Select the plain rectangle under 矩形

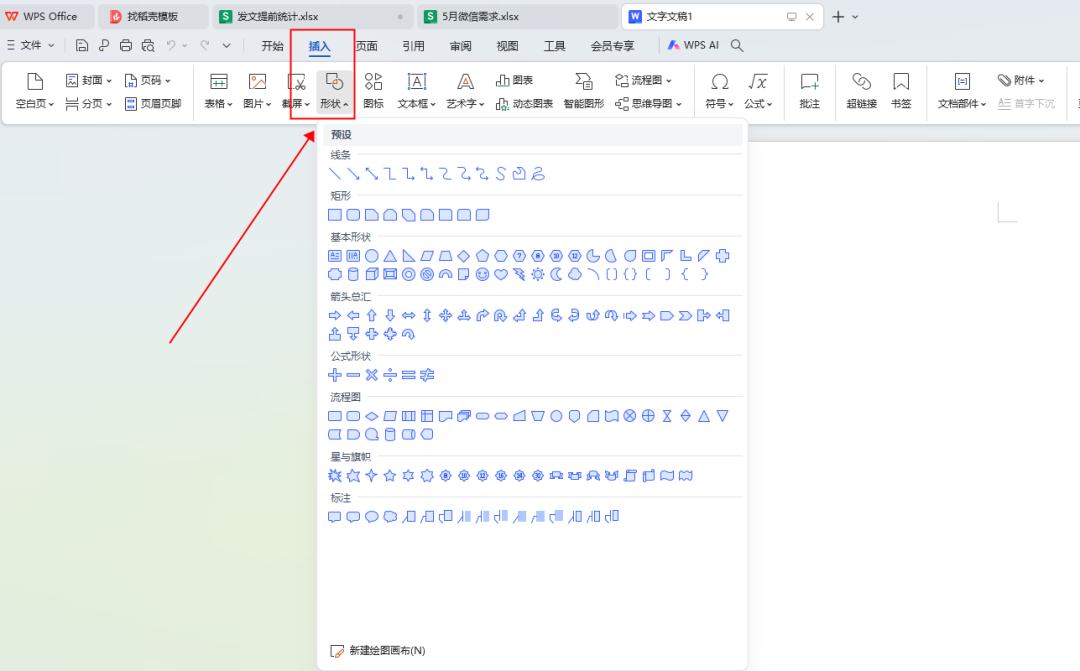coord(335,216)
